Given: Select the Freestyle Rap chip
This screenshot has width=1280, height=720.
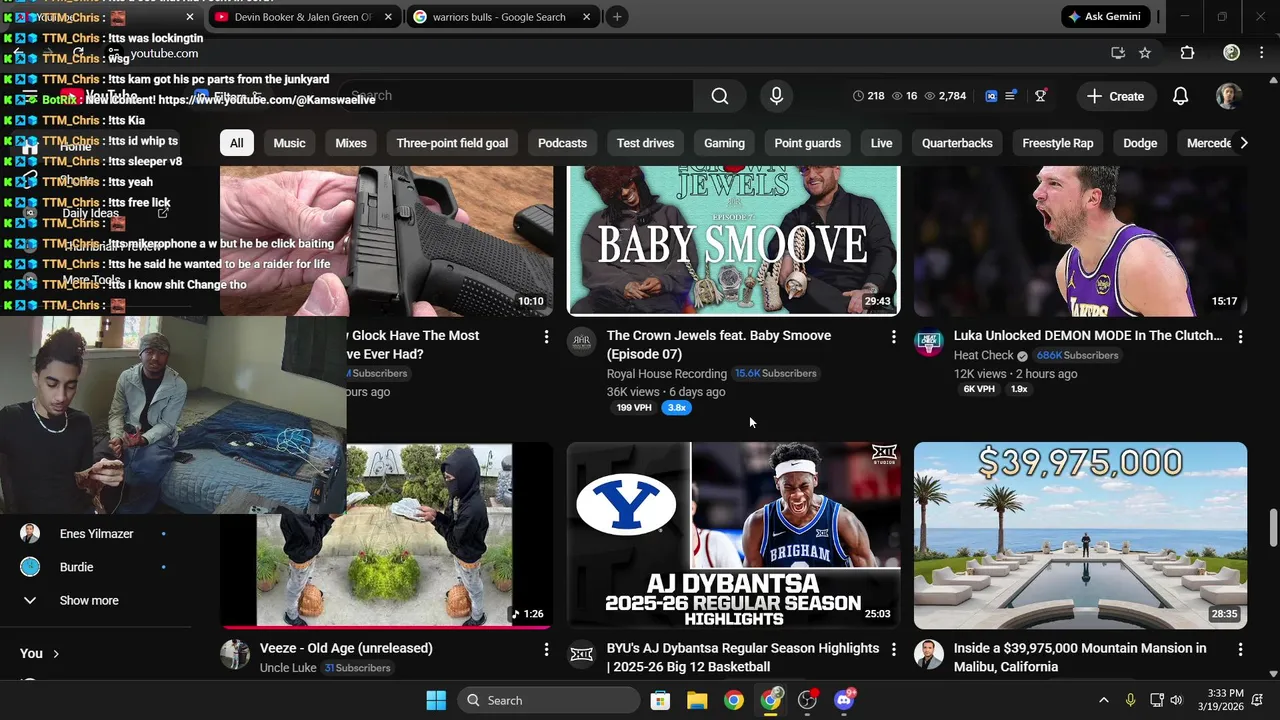Looking at the screenshot, I should click(x=1057, y=143).
